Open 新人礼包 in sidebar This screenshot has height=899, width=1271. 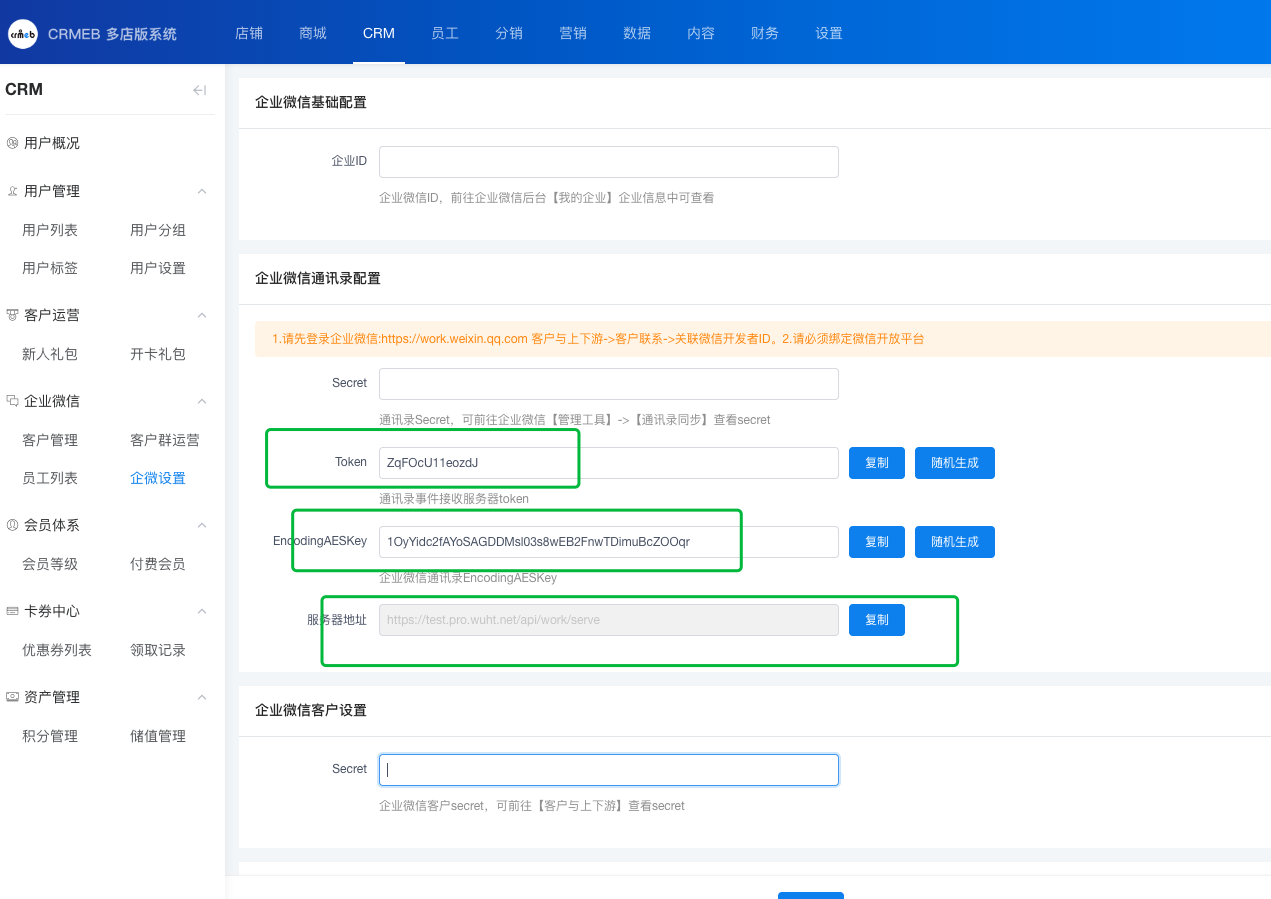coord(50,354)
